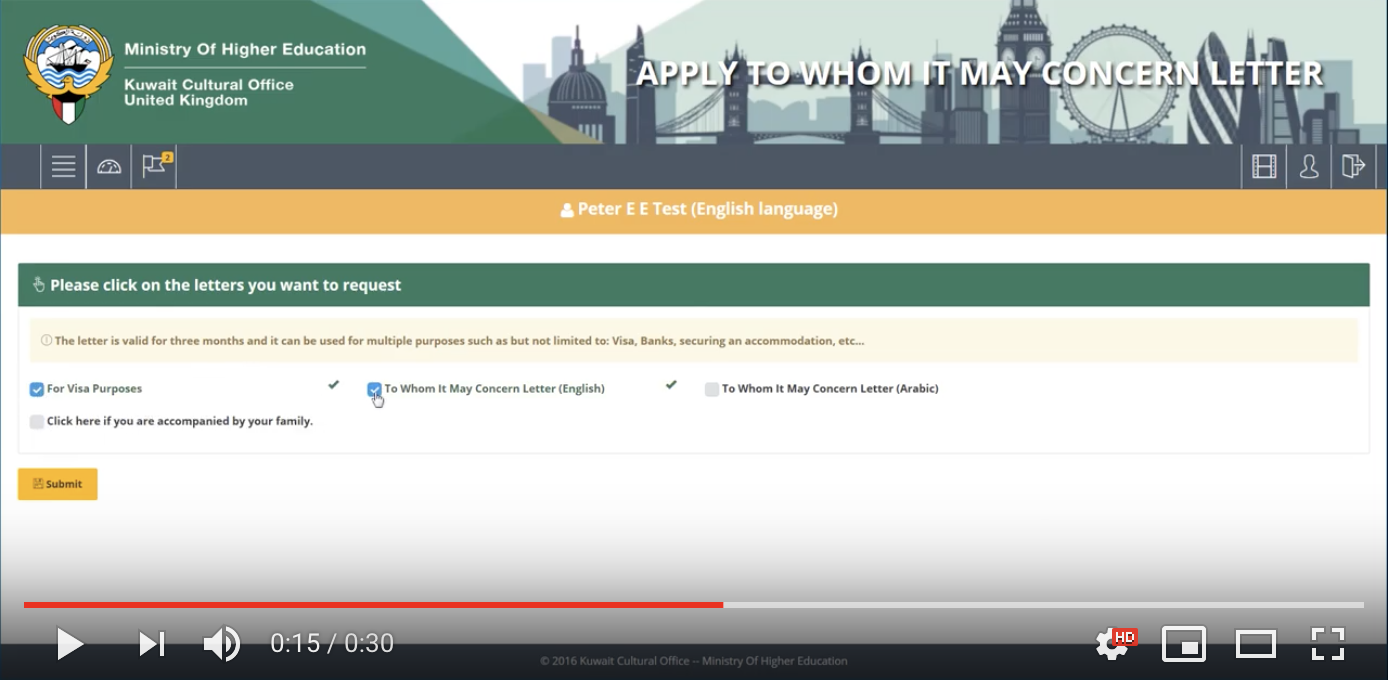Switch to theater mode
The height and width of the screenshot is (680, 1392).
point(1256,643)
